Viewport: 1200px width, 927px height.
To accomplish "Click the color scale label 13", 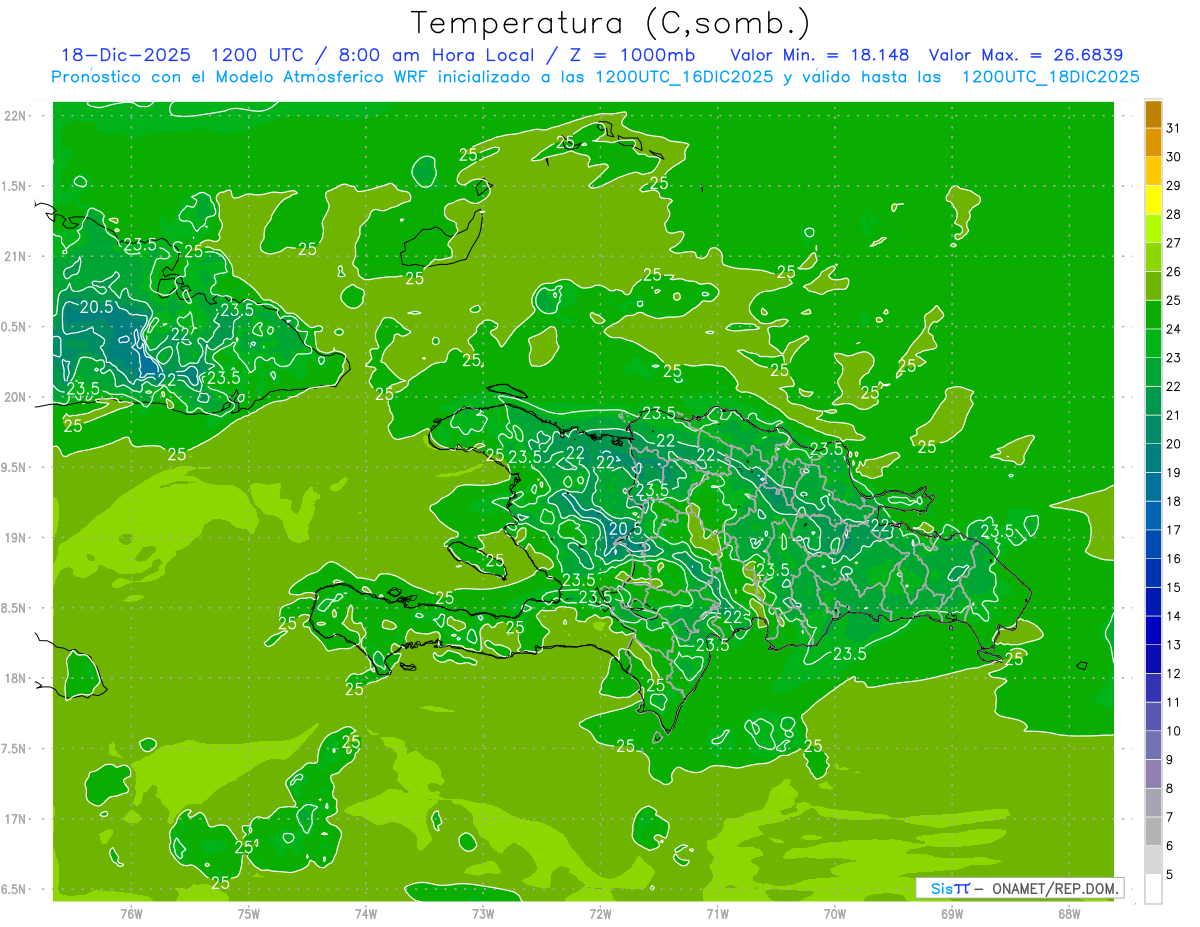I will tap(1173, 645).
